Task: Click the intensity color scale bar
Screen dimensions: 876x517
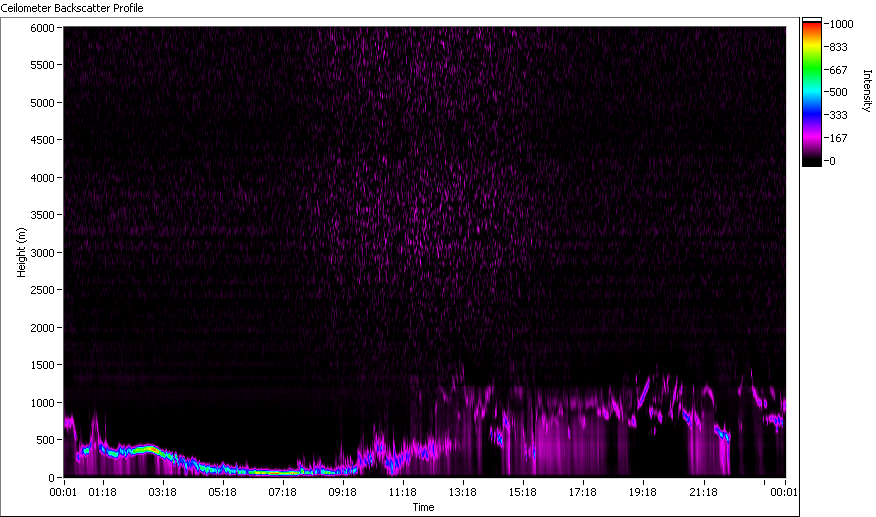Action: pyautogui.click(x=812, y=92)
